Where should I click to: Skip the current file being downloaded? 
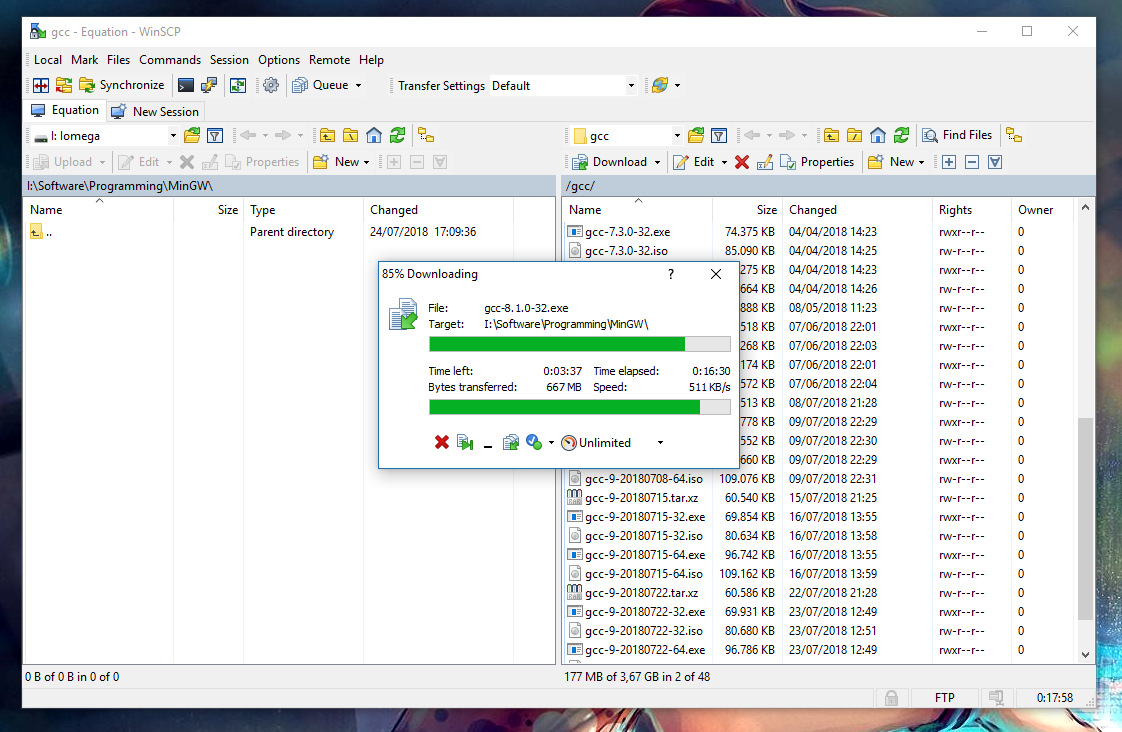coord(465,442)
